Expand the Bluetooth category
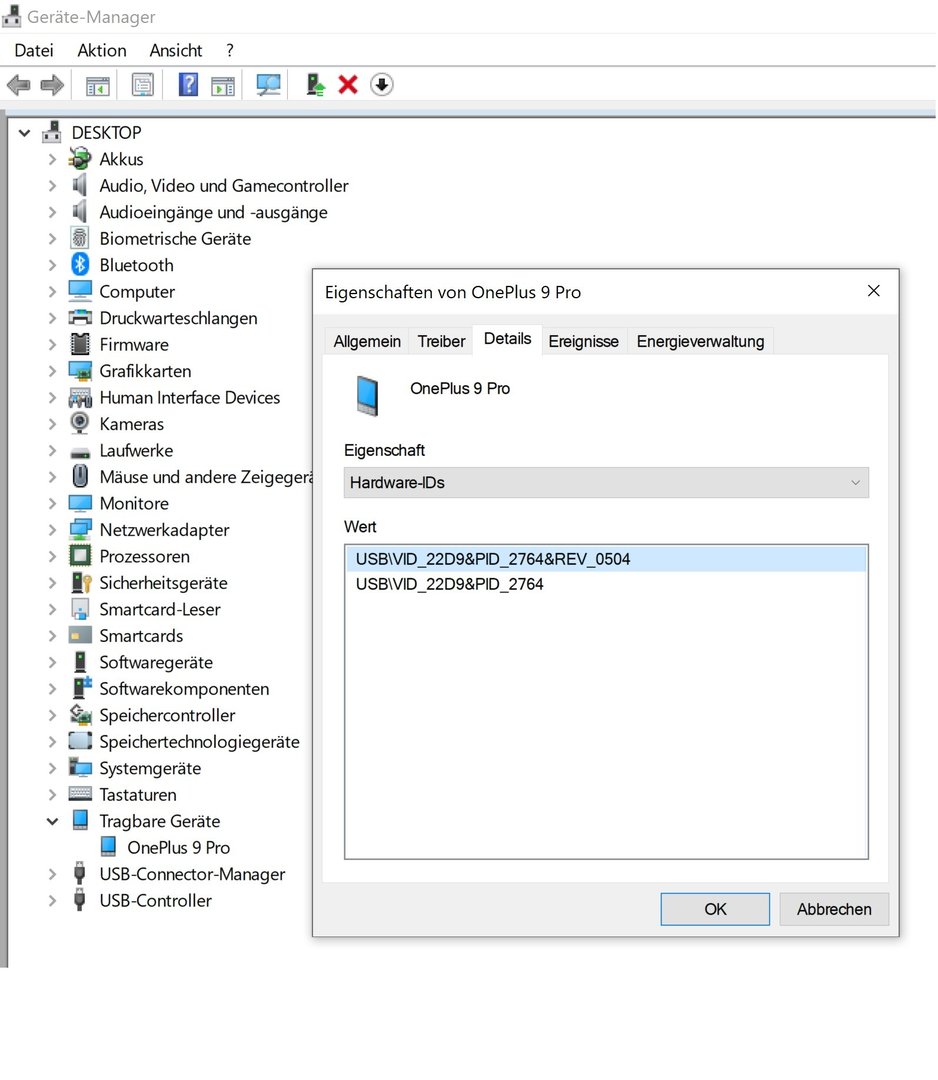The width and height of the screenshot is (938, 1080). 52,265
